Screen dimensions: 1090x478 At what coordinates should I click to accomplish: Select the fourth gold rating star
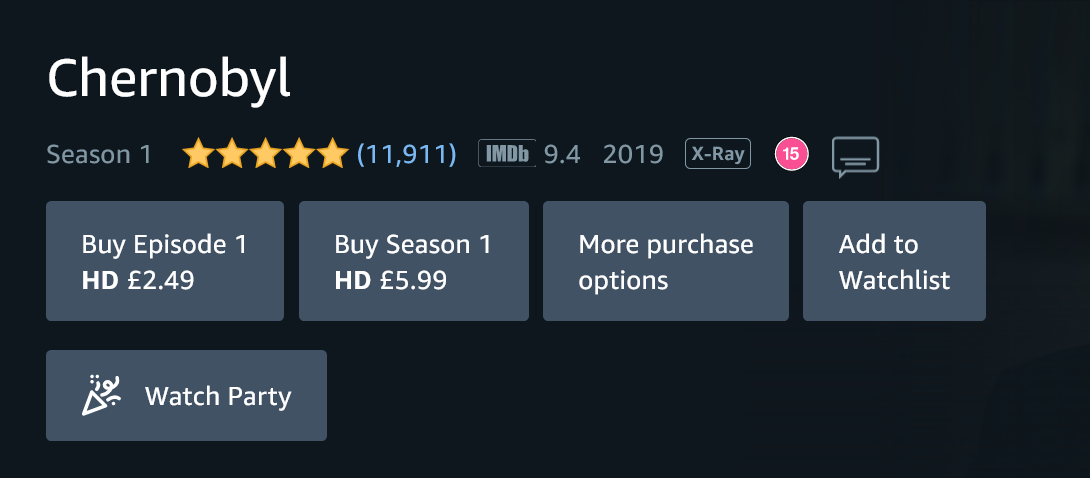pyautogui.click(x=299, y=154)
